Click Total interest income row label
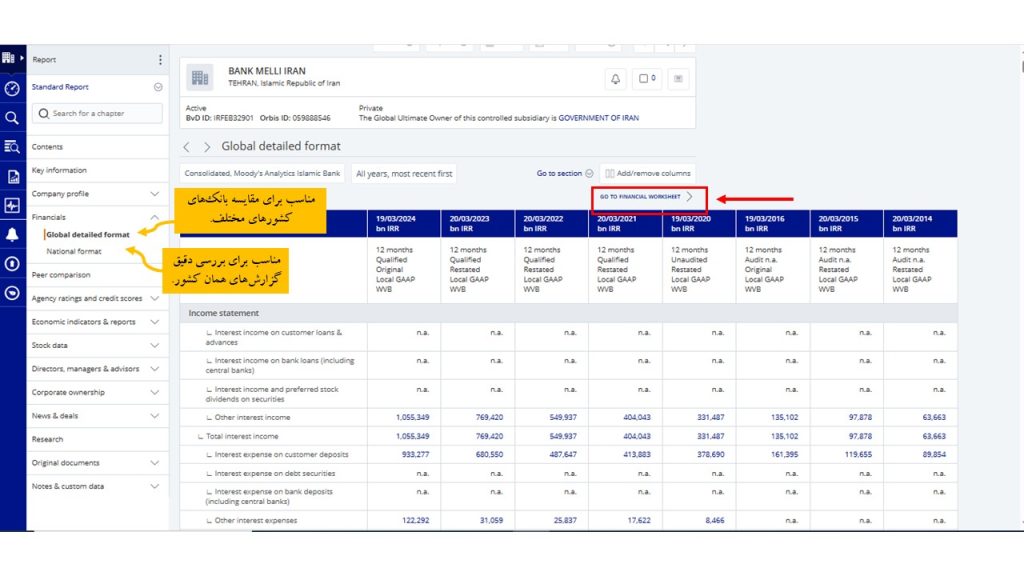Image resolution: width=1024 pixels, height=576 pixels. pos(242,436)
